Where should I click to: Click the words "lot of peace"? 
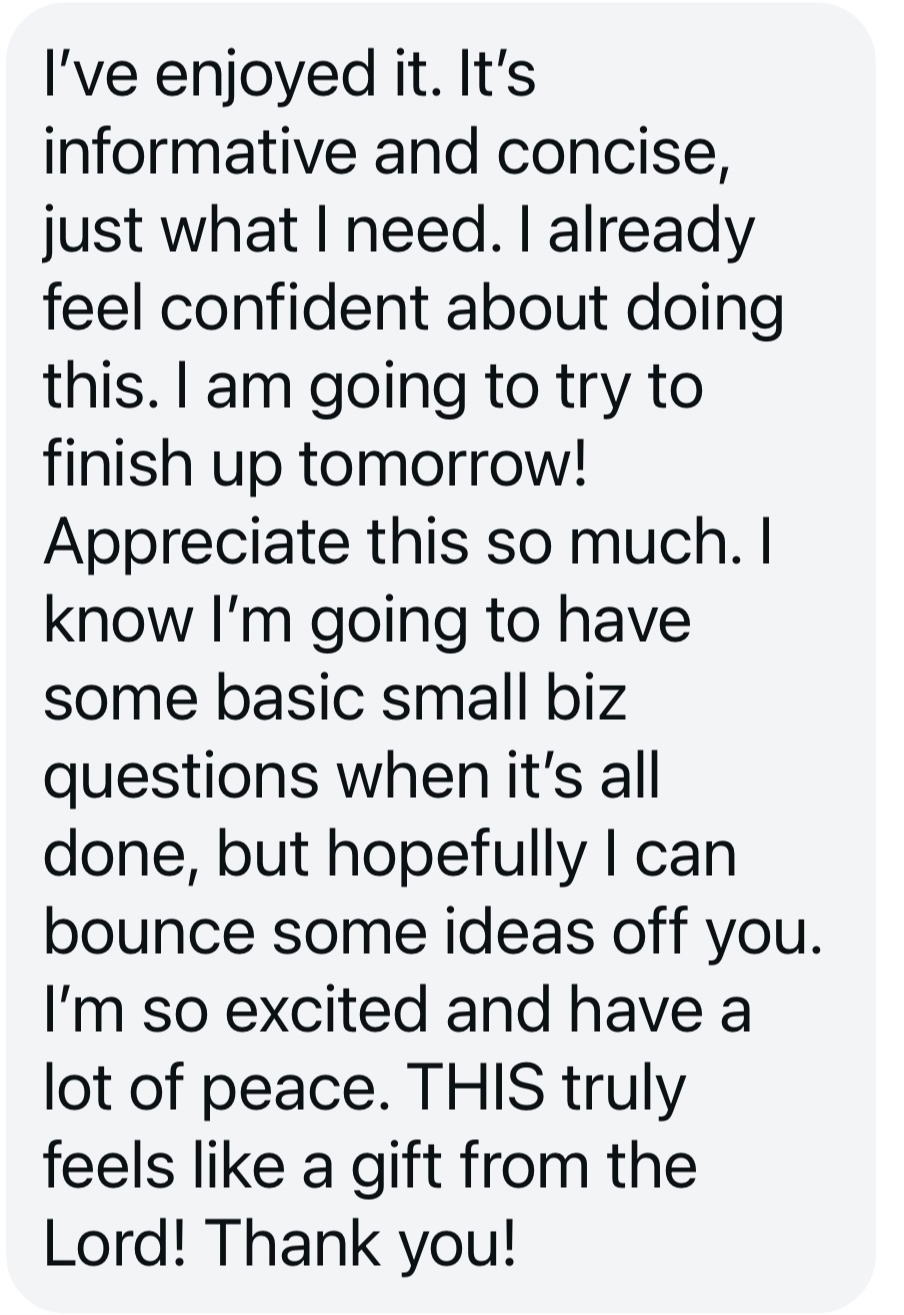[215, 1087]
